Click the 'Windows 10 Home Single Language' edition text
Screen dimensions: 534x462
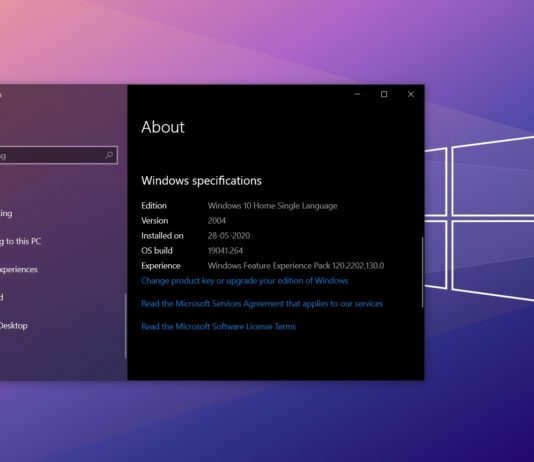(272, 206)
